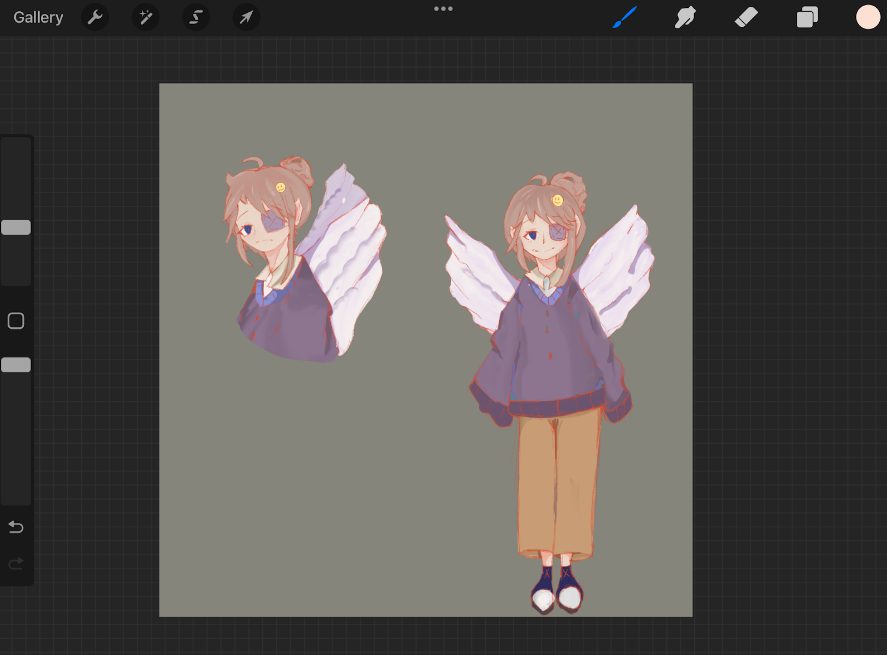
Task: Select the Smudge tool
Action: click(685, 18)
